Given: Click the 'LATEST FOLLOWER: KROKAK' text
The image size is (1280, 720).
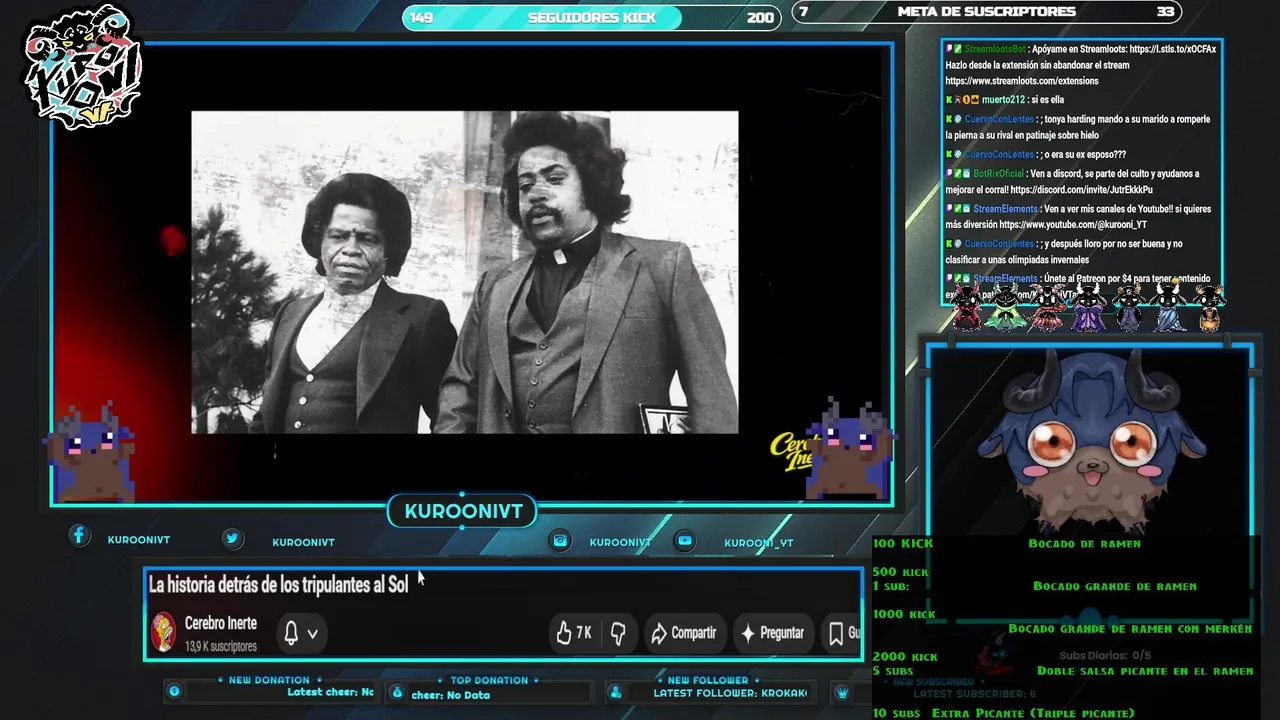Looking at the screenshot, I should [730, 693].
